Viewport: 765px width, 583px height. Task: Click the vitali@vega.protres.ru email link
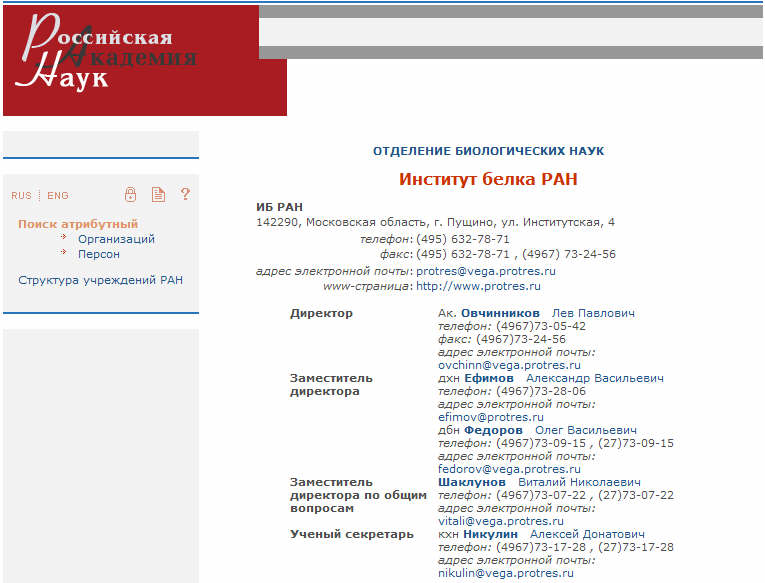(x=501, y=521)
